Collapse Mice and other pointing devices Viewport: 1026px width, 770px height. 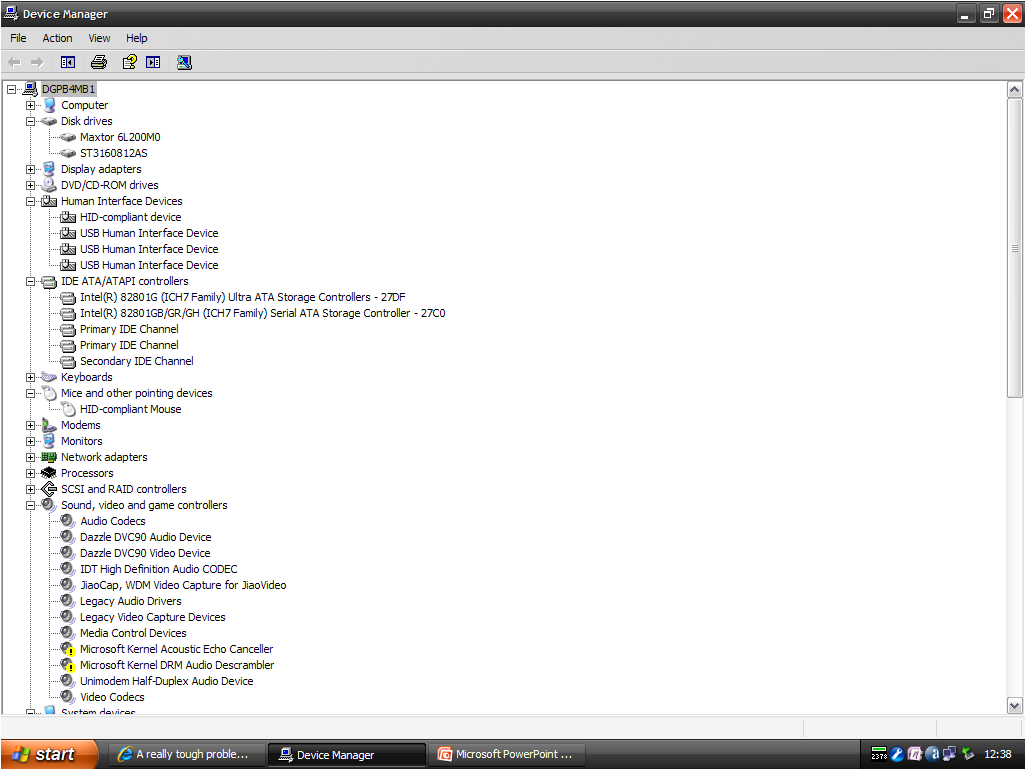30,393
